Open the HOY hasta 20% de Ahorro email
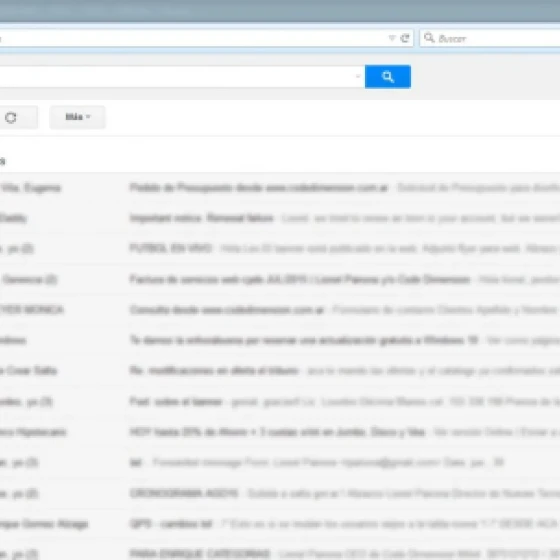Screen dimensions: 560x560 pos(280,432)
